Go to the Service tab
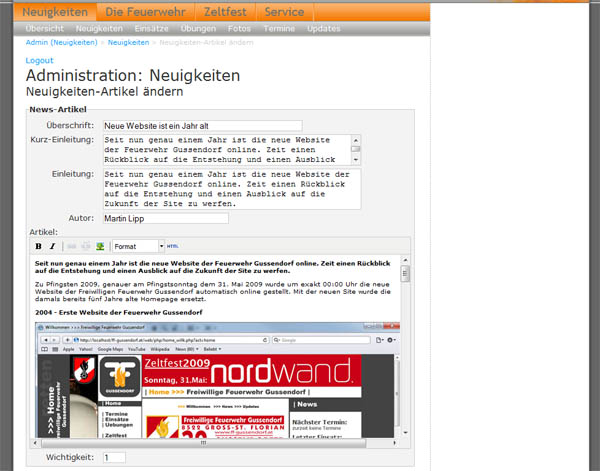The image size is (600, 471). (287, 12)
